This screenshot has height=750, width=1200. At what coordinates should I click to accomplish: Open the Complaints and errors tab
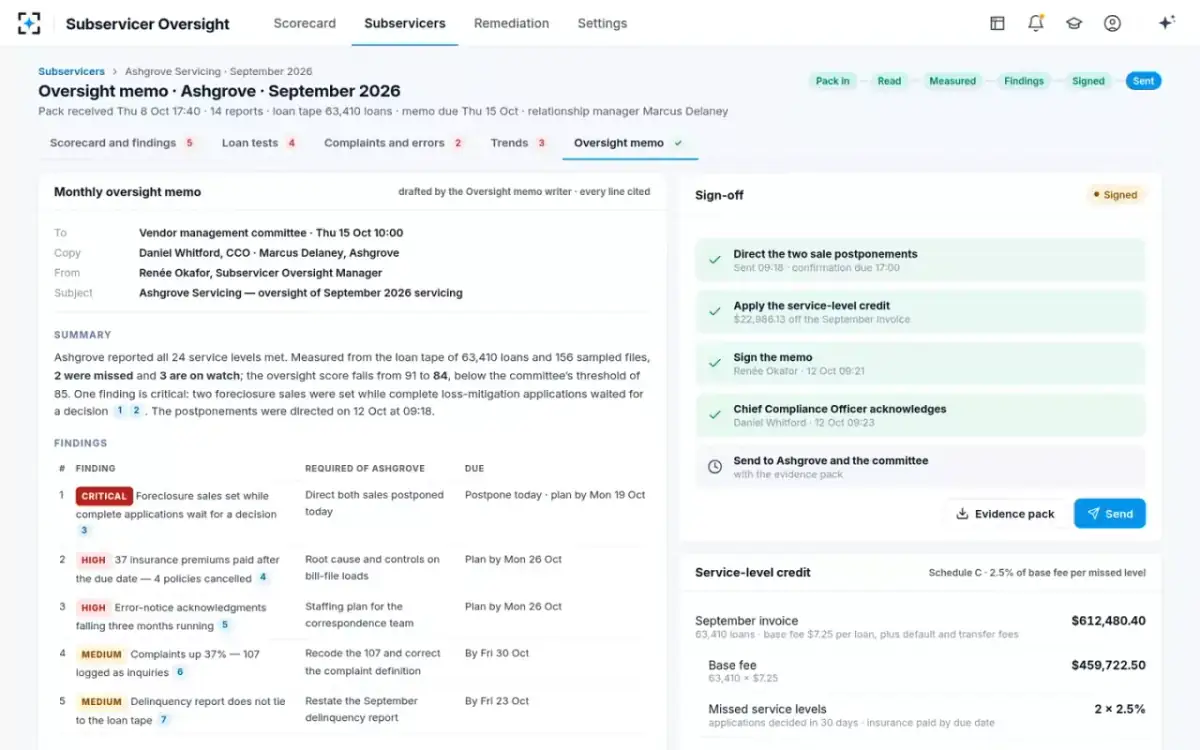(393, 143)
